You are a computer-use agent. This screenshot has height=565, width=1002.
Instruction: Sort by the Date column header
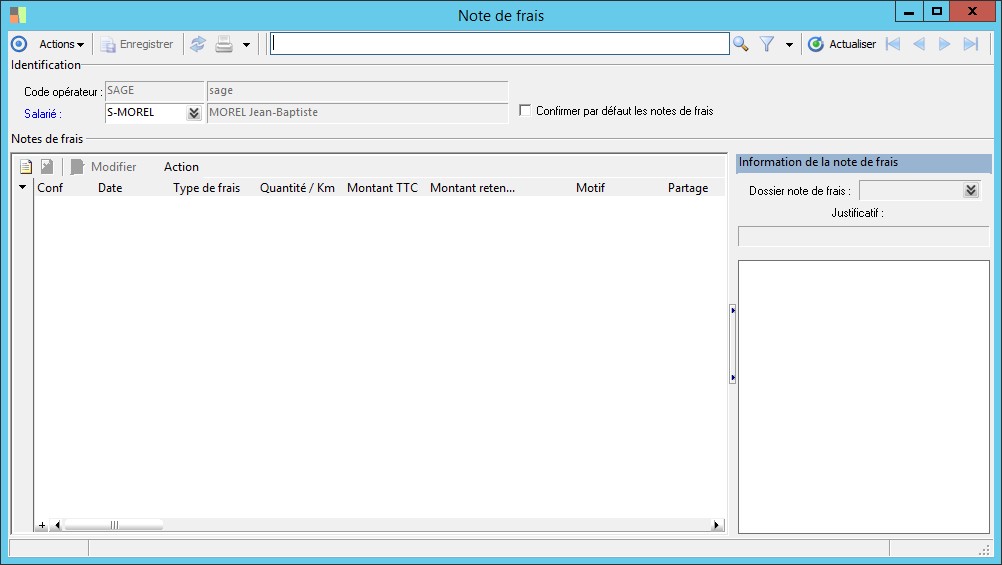tap(110, 188)
